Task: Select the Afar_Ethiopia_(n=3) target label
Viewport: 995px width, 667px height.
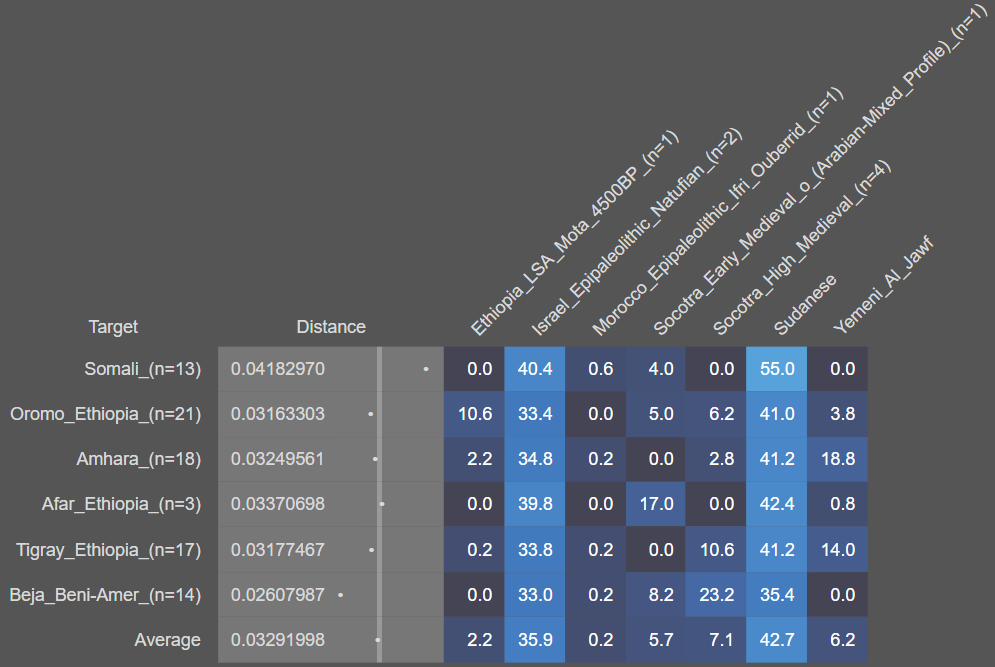Action: pos(121,504)
